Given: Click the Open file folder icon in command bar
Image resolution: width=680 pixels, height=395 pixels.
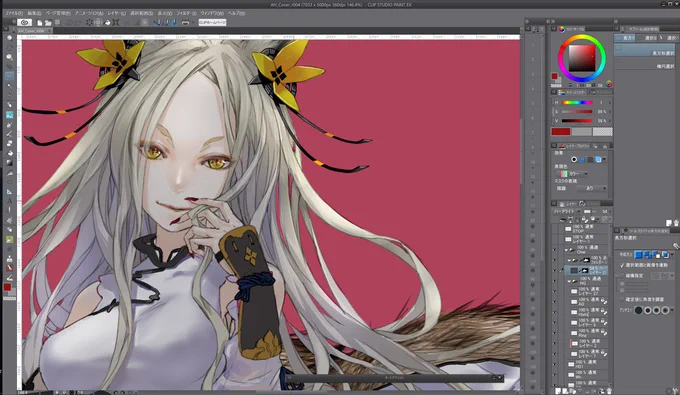Looking at the screenshot, I should coord(48,23).
